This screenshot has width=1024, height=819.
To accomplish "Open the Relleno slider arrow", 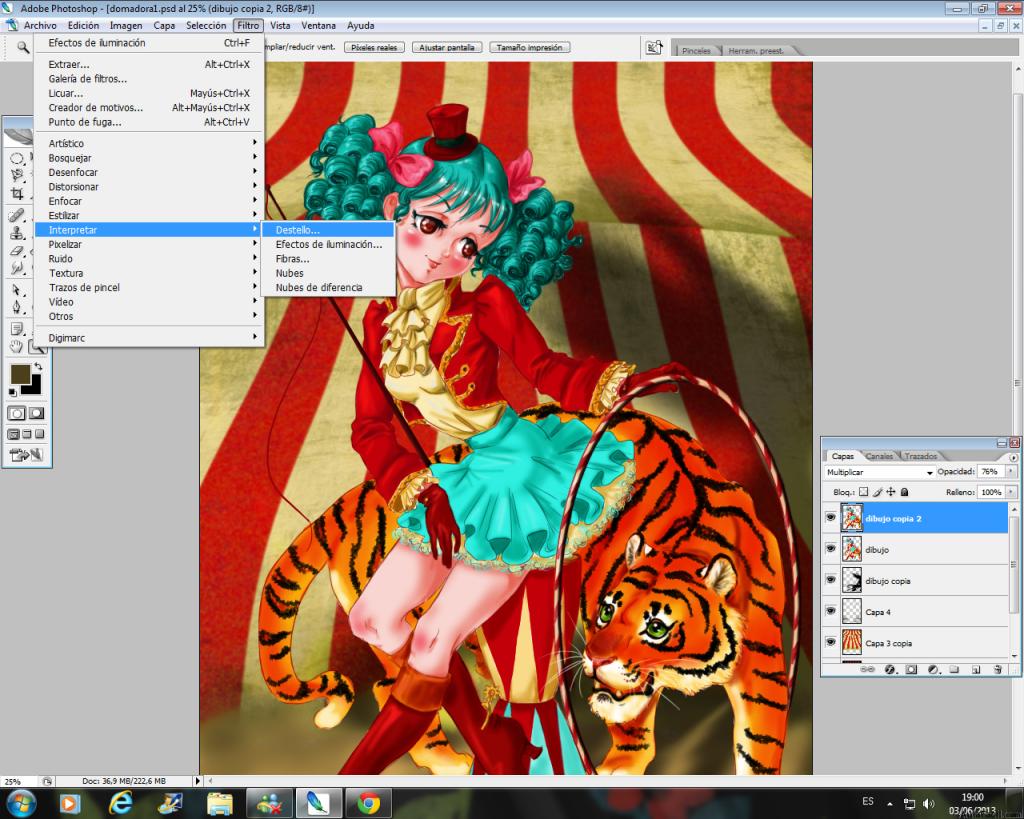I will tap(1012, 492).
